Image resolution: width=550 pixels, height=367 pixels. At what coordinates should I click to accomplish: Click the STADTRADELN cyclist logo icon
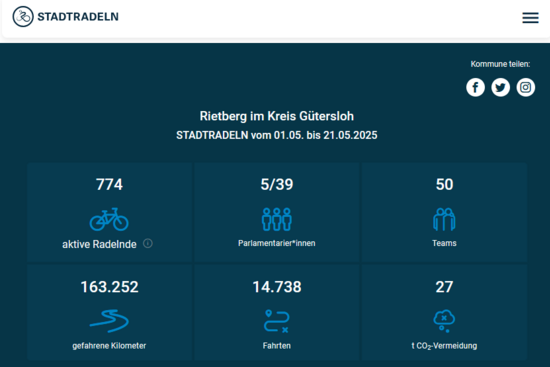click(x=23, y=16)
